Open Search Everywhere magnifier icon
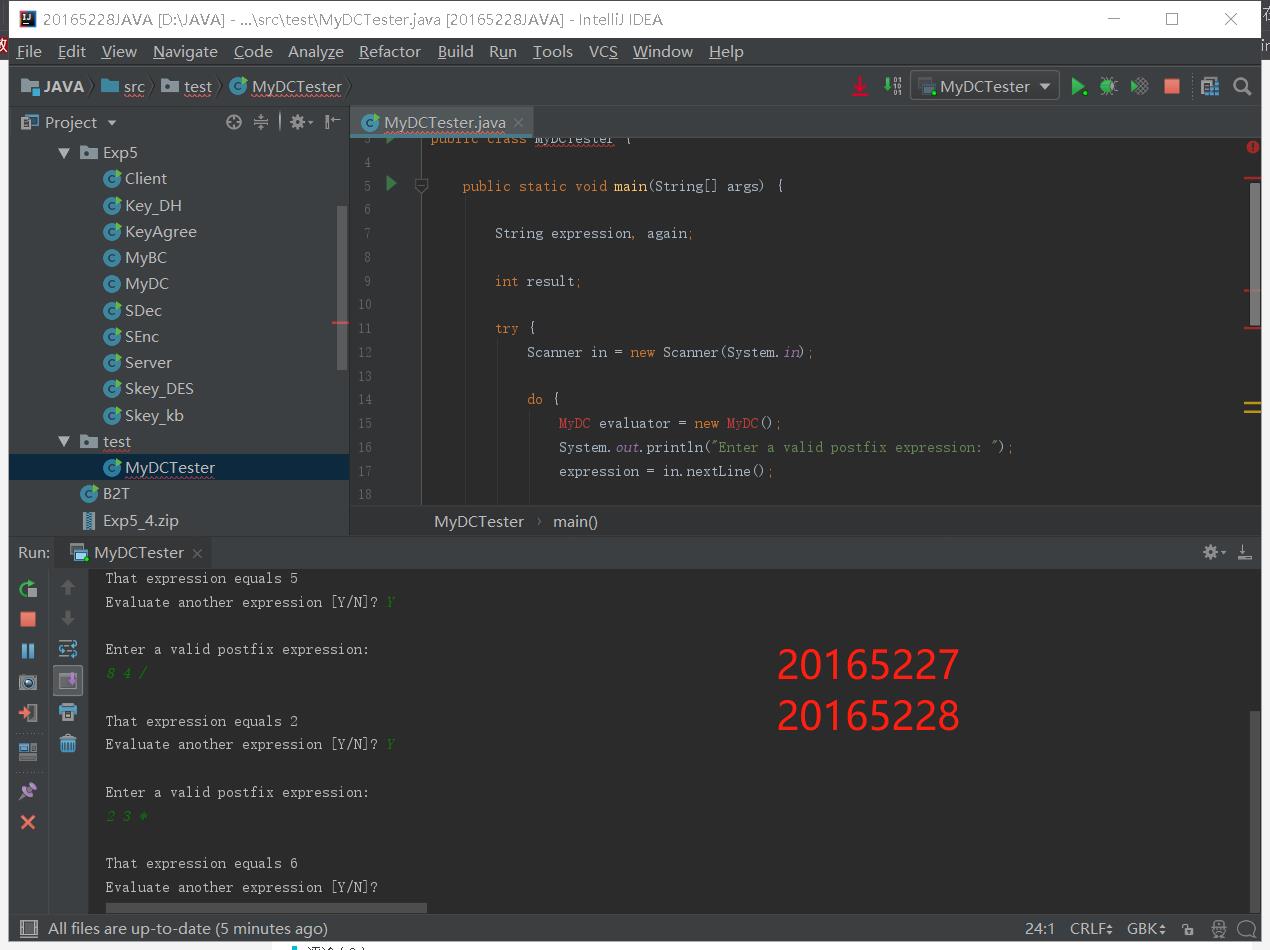The image size is (1270, 950). pos(1242,87)
